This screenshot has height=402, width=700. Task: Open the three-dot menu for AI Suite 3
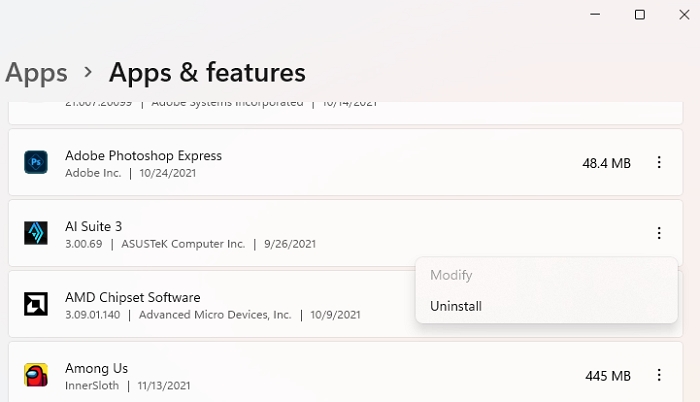[x=659, y=233]
